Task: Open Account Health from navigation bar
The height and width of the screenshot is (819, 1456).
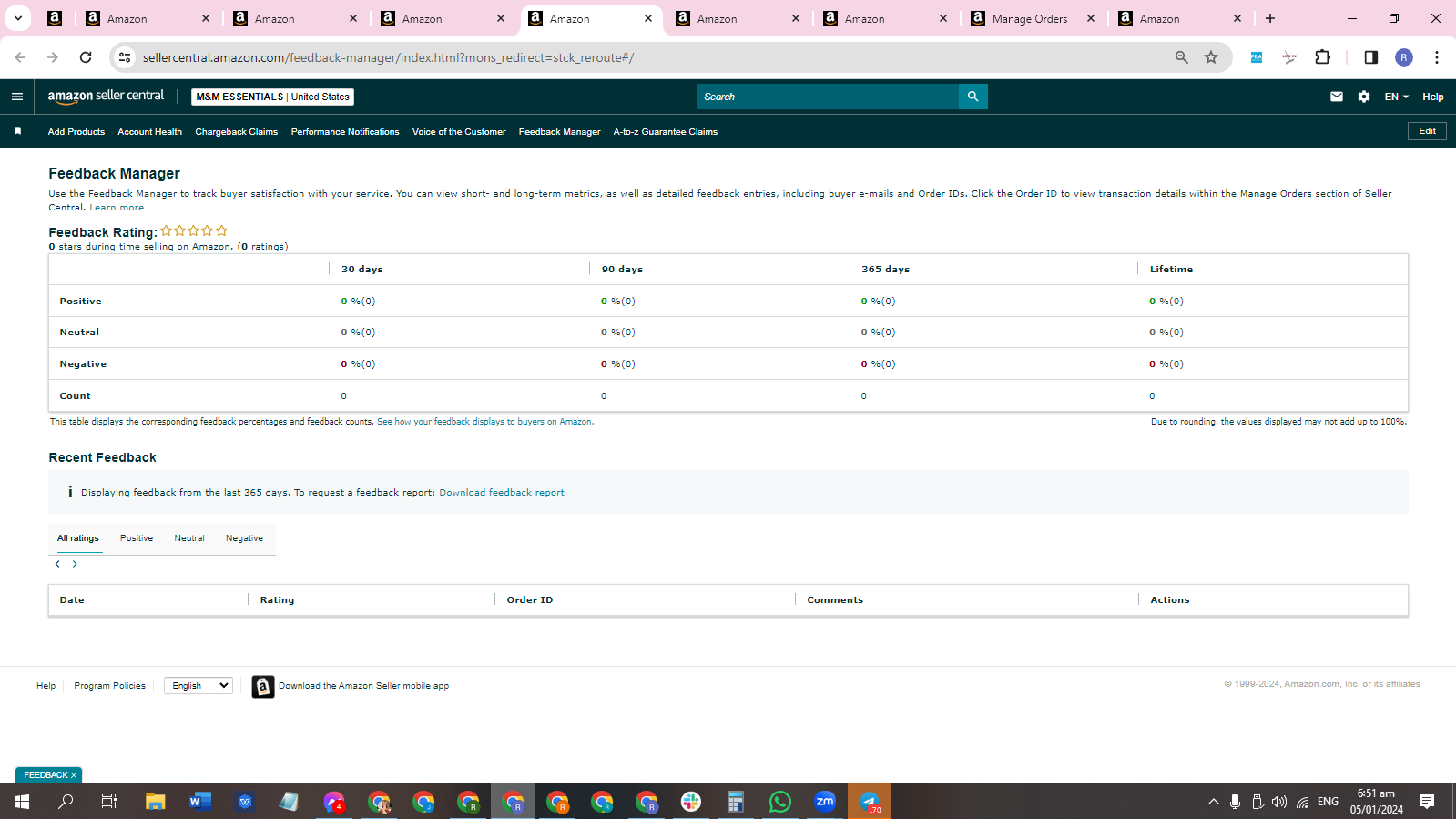Action: click(149, 132)
